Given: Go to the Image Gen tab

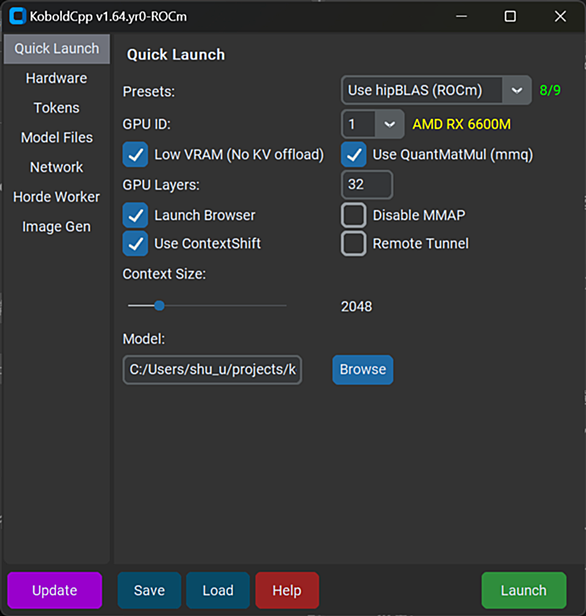Looking at the screenshot, I should click(57, 227).
